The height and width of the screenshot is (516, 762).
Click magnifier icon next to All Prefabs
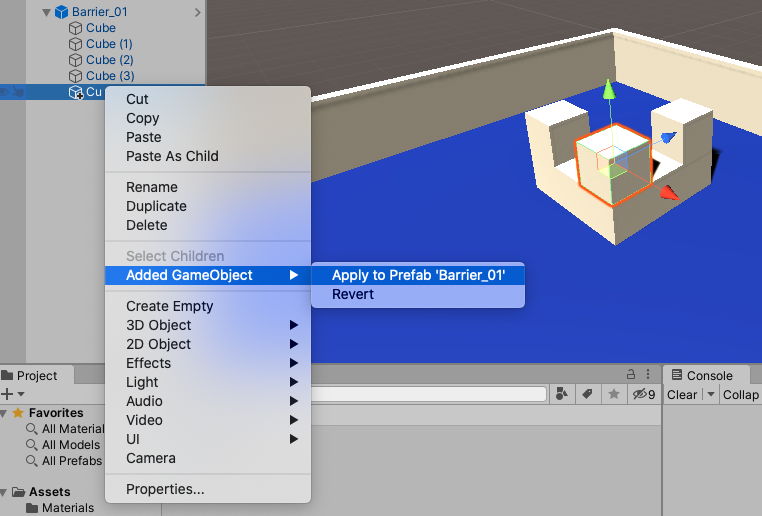tap(32, 461)
